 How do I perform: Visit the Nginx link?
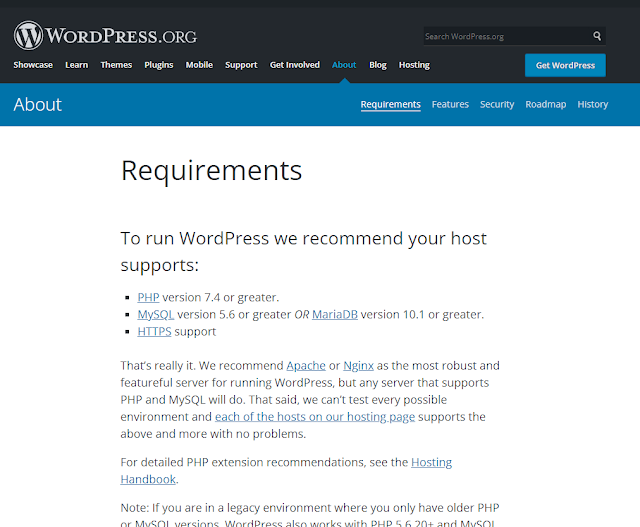tap(358, 366)
